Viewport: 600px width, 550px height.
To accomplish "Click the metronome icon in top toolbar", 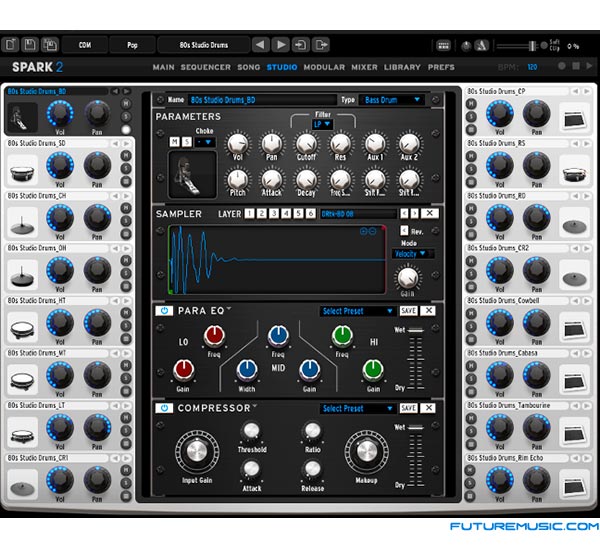I will (482, 46).
